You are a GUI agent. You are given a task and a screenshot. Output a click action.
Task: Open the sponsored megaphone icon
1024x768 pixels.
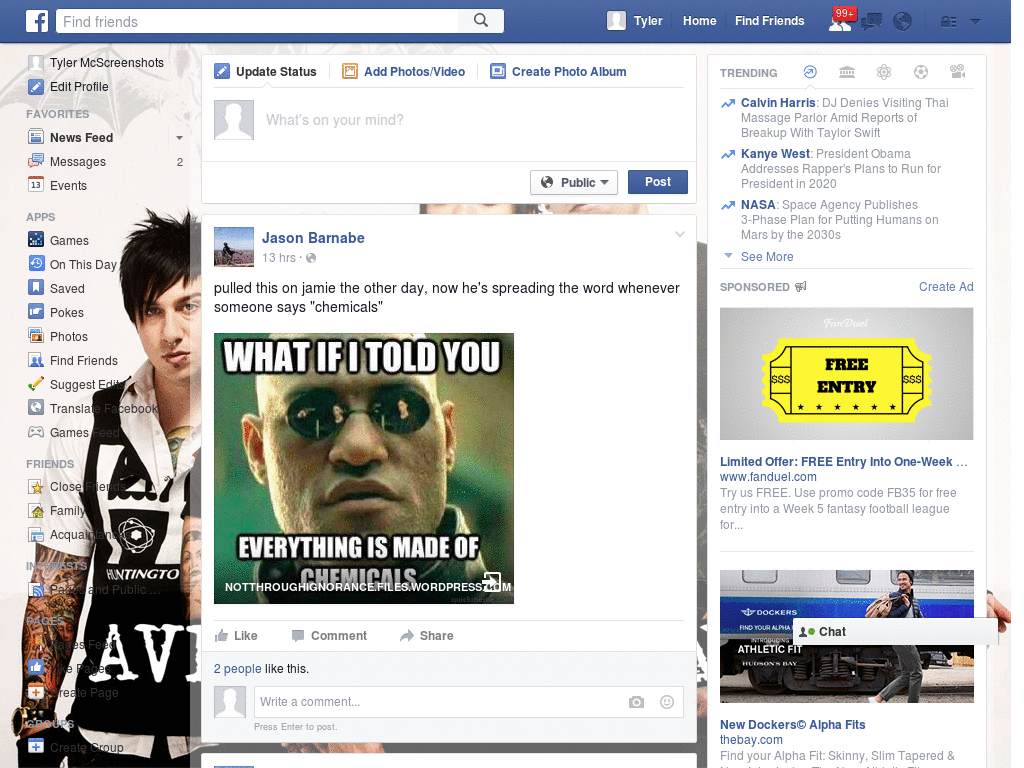(x=801, y=287)
